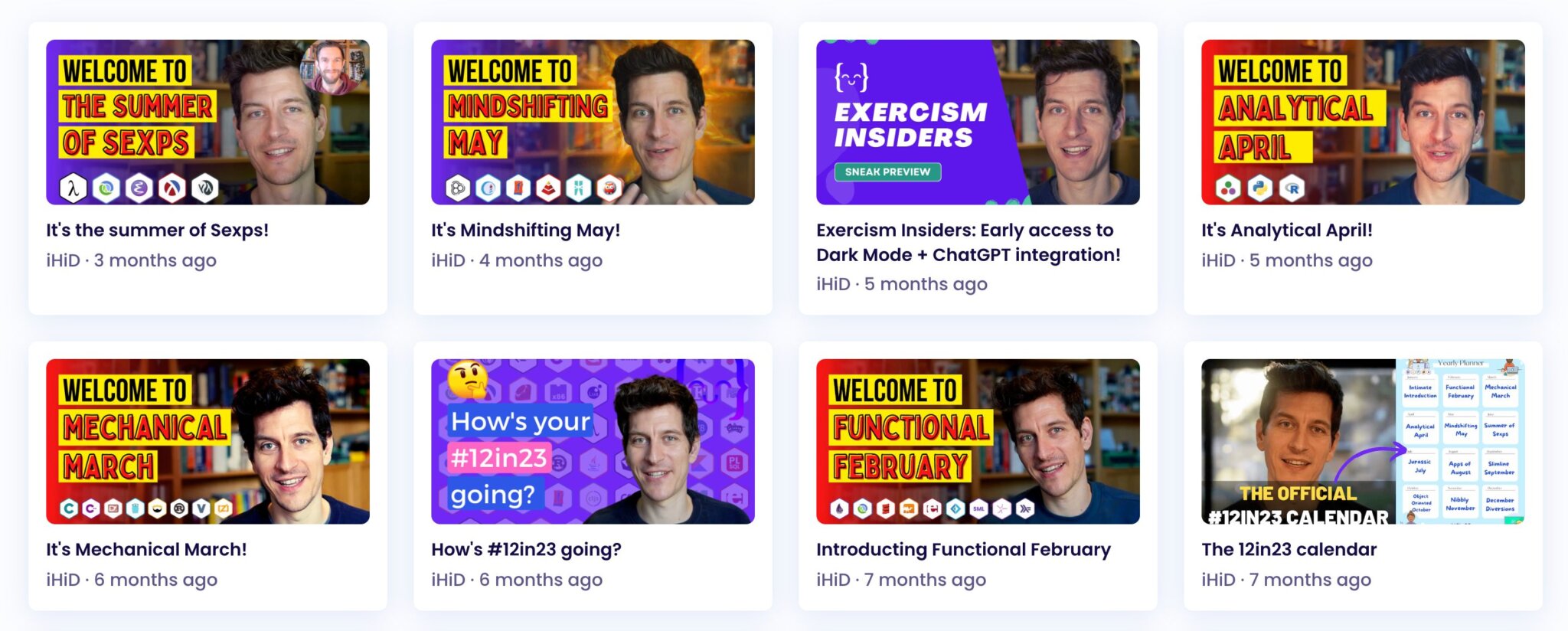Click the "Introducting Functional February" title
1568x631 pixels.
click(963, 549)
